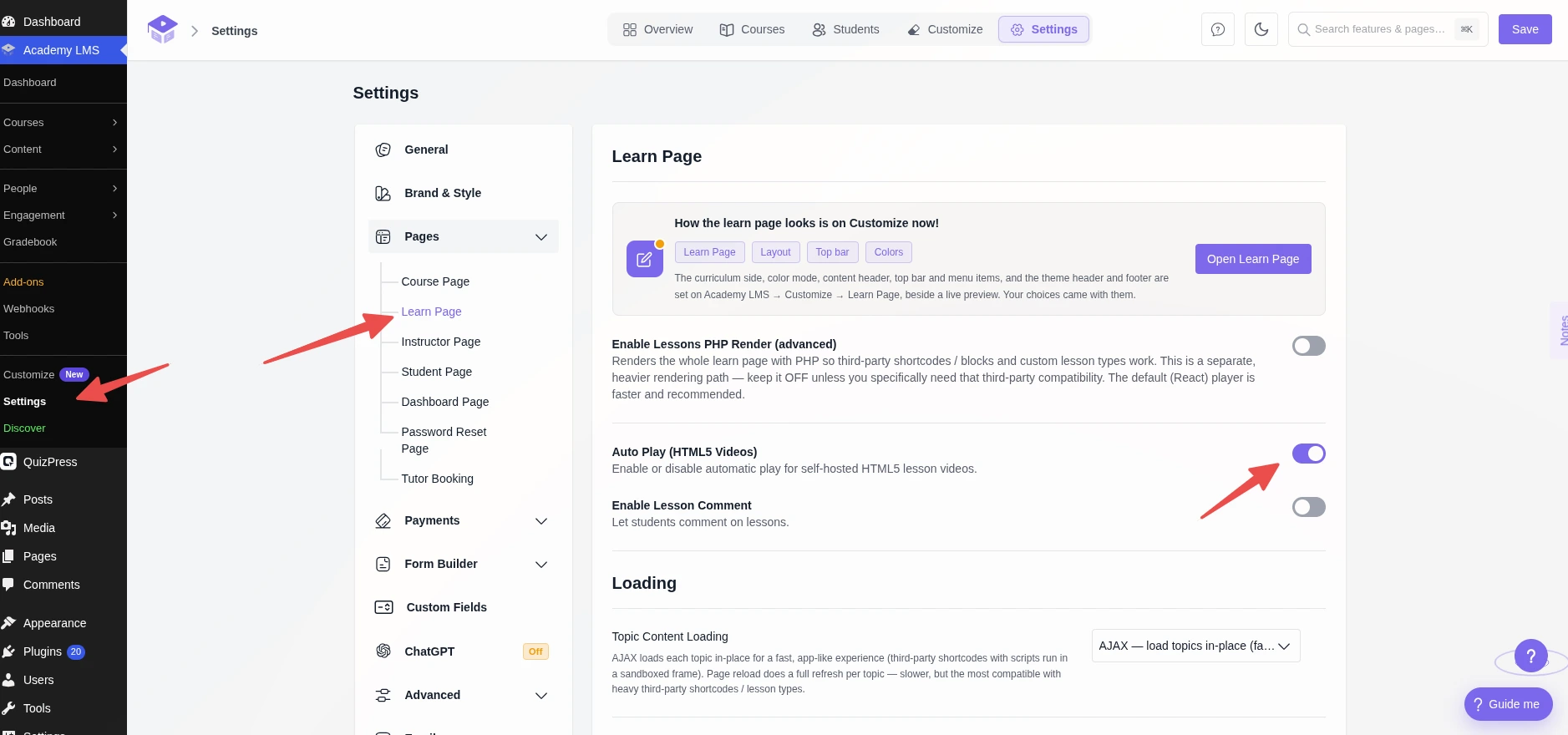Image resolution: width=1568 pixels, height=735 pixels.
Task: Click the ChatGPT icon
Action: (x=383, y=651)
